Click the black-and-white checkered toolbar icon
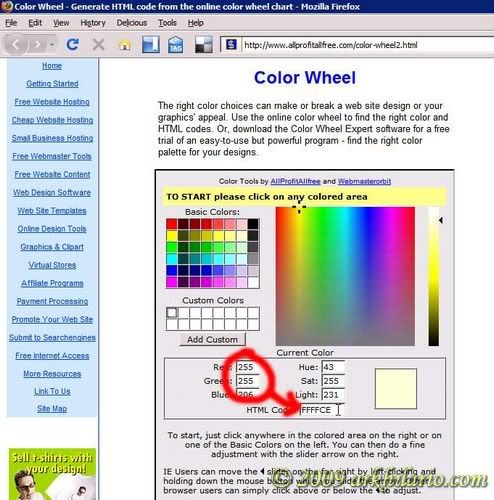Screen dimensions: 494x500 pos(204,44)
